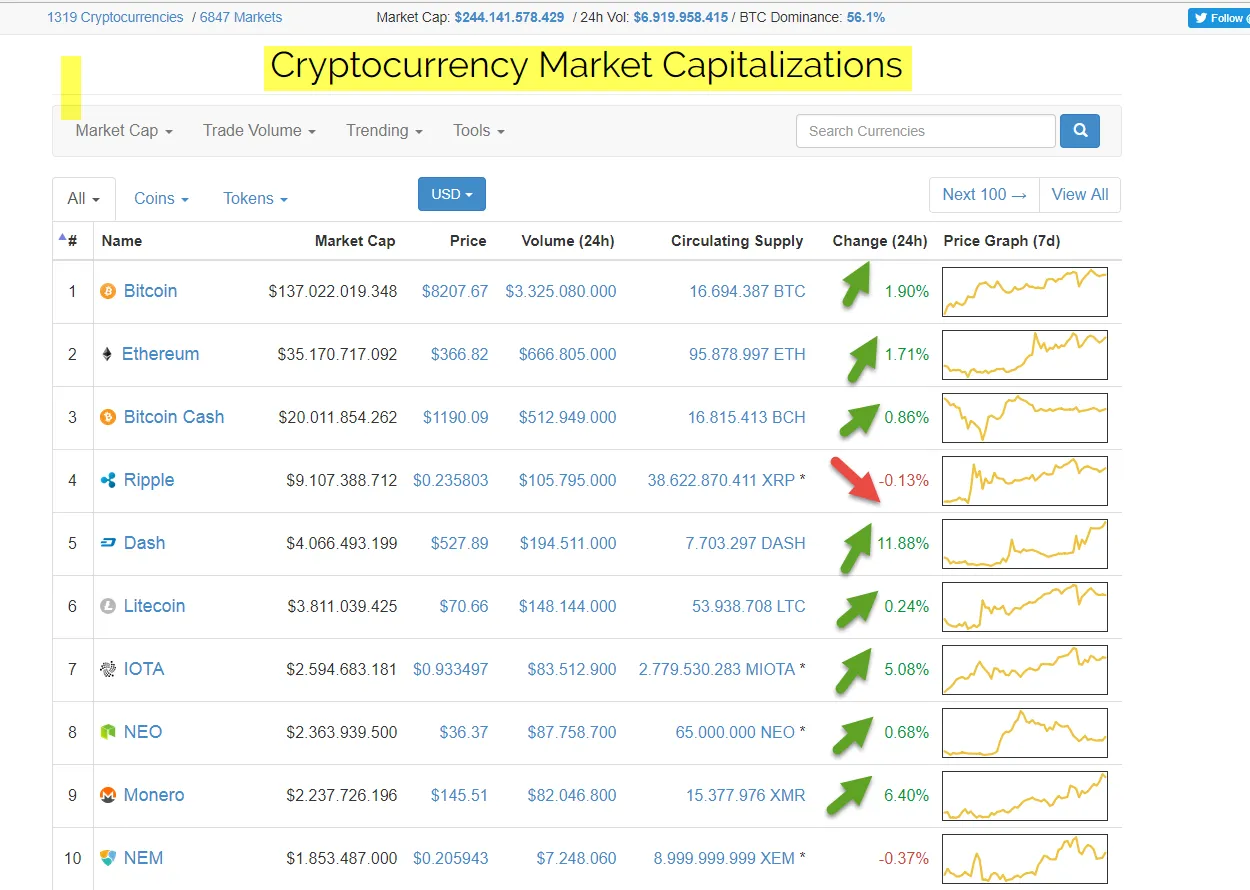Image resolution: width=1250 pixels, height=890 pixels.
Task: Open NEM's 7d price graph
Action: point(1025,859)
